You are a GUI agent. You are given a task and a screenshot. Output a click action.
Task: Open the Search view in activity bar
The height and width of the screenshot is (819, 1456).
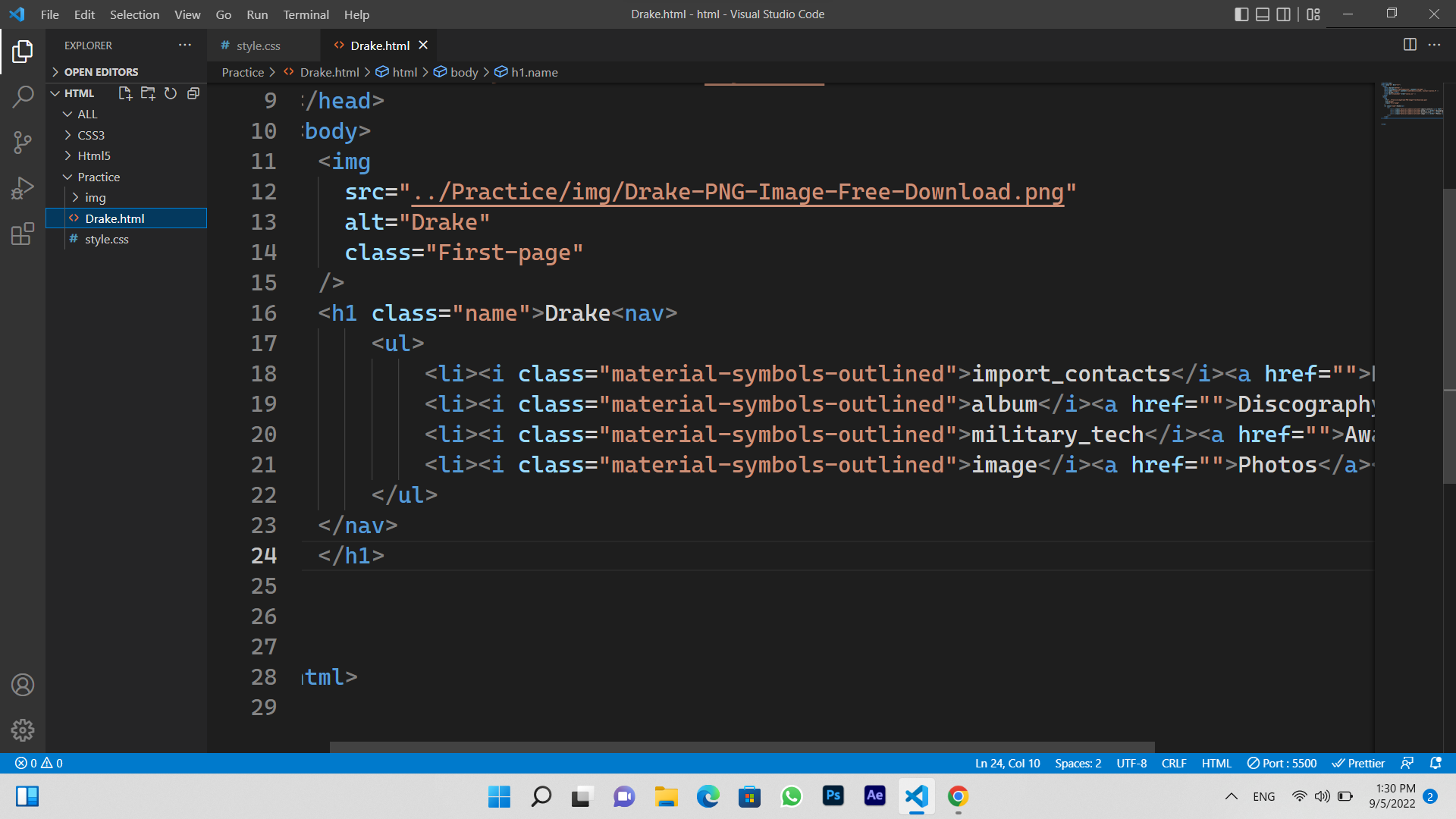click(23, 96)
